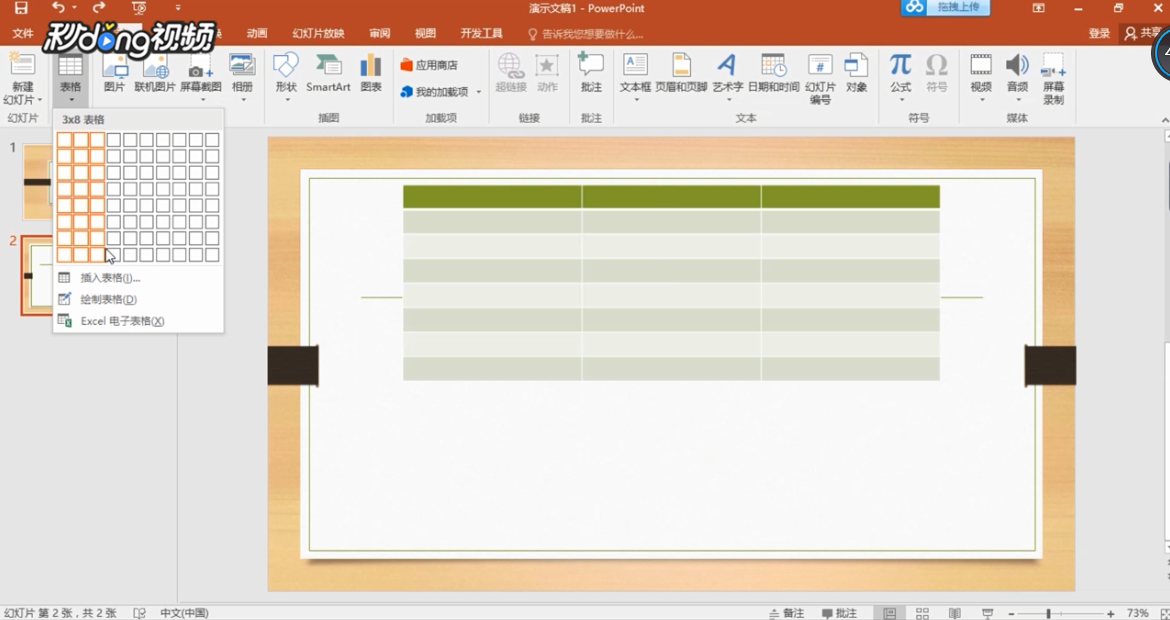1170x620 pixels.
Task: Open Header and Footer (页眉和页脚)
Action: point(681,73)
